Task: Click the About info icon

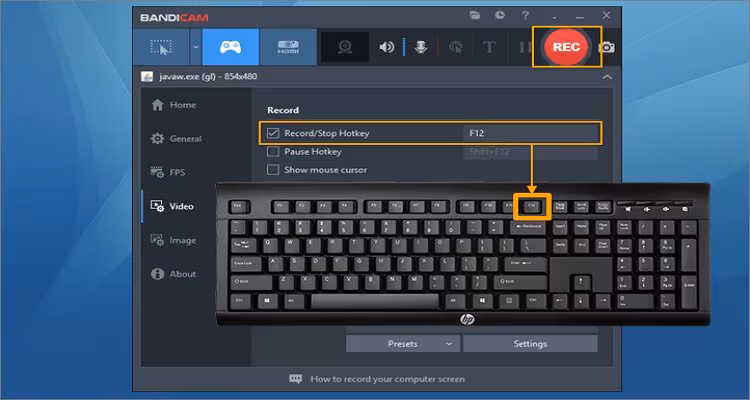Action: (x=157, y=274)
